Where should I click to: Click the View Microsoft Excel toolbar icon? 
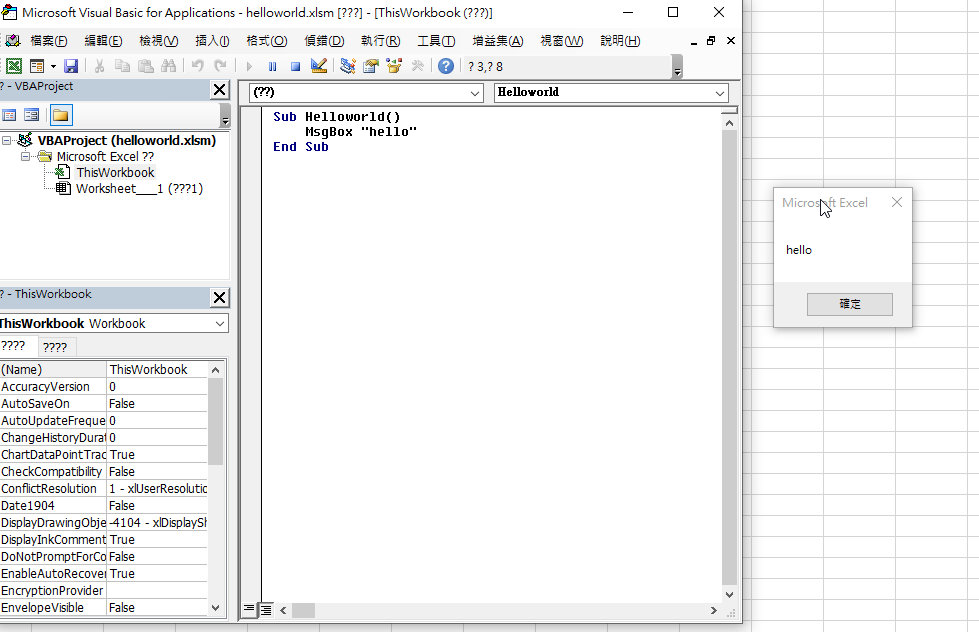coord(14,66)
